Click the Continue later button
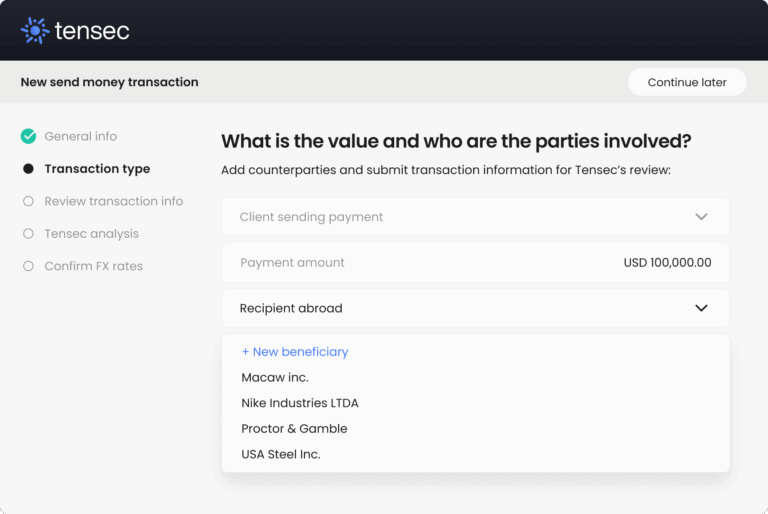This screenshot has height=514, width=768. tap(687, 82)
